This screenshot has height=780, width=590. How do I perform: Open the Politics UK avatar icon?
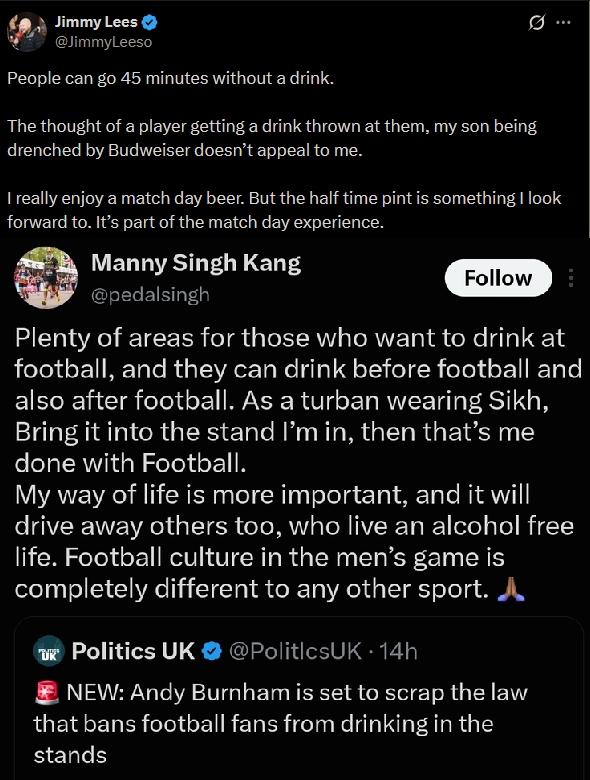coord(49,651)
